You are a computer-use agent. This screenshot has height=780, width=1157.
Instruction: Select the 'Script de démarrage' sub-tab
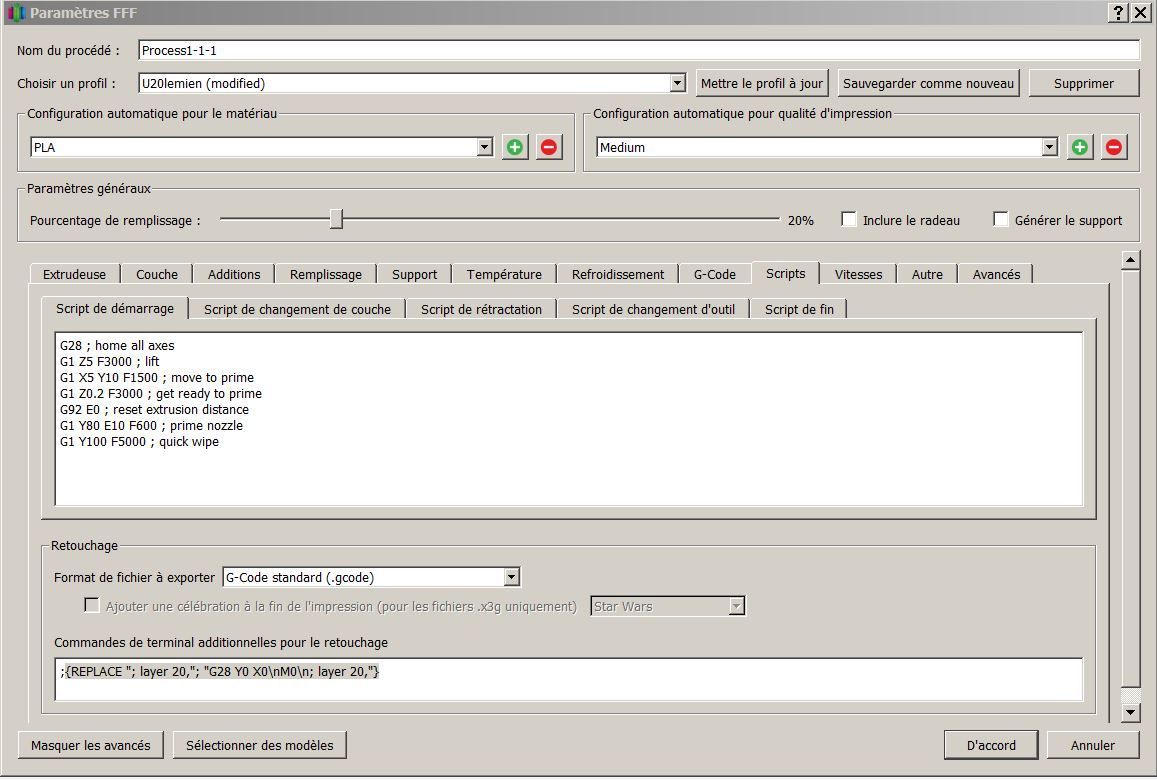pos(115,308)
